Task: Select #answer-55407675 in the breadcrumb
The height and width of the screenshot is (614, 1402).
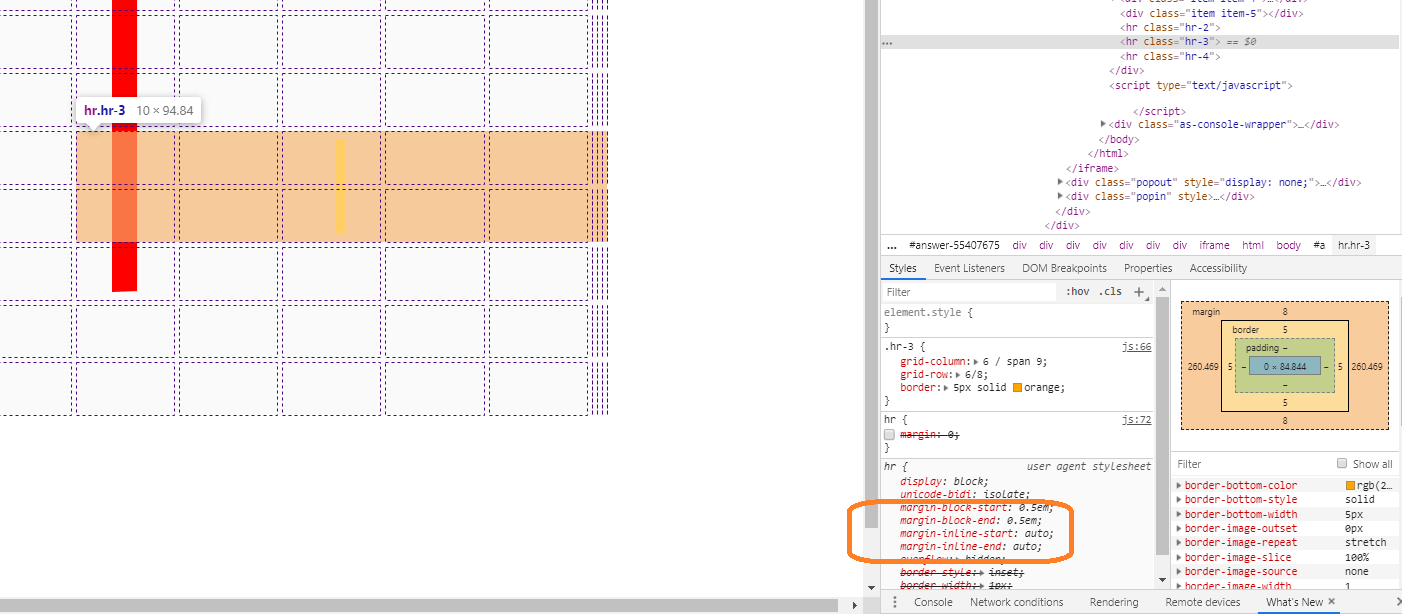Action: [x=954, y=245]
